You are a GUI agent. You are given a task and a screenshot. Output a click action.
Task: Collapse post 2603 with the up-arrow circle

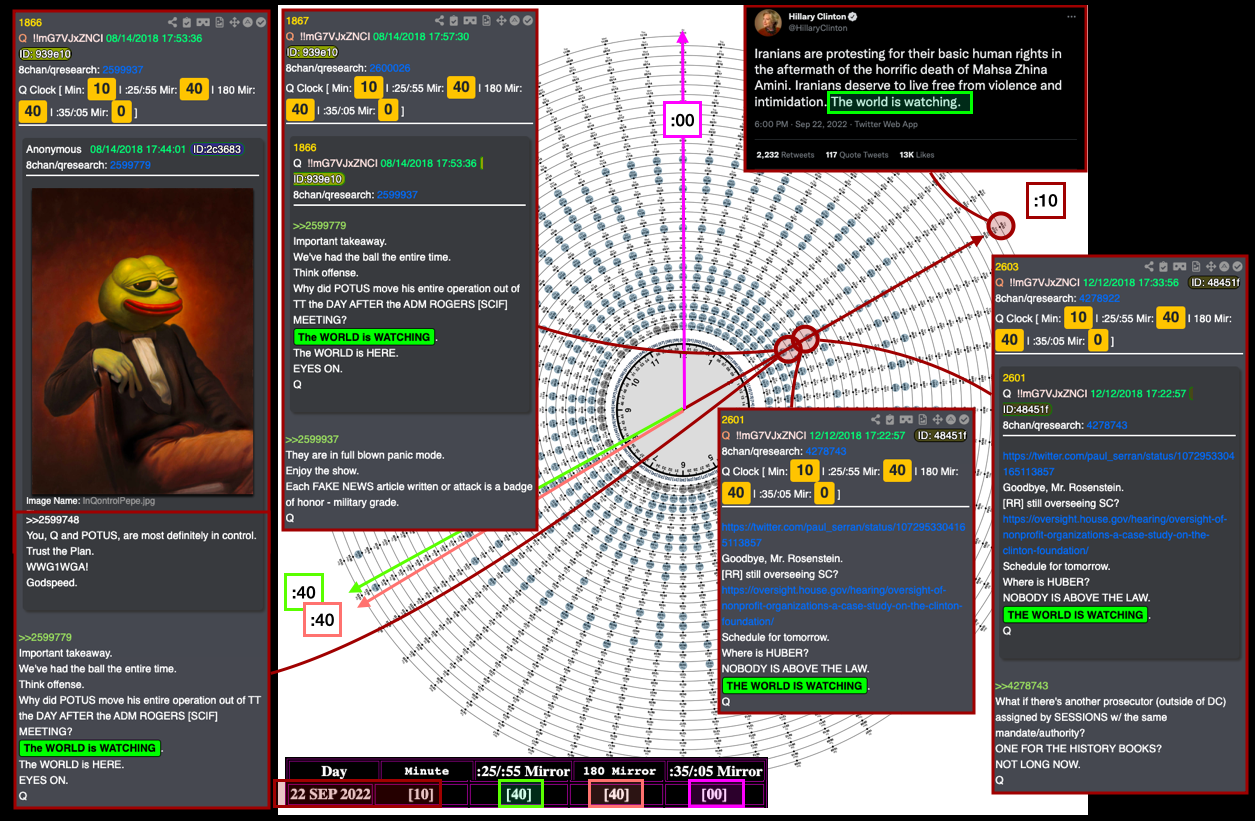[x=1225, y=267]
